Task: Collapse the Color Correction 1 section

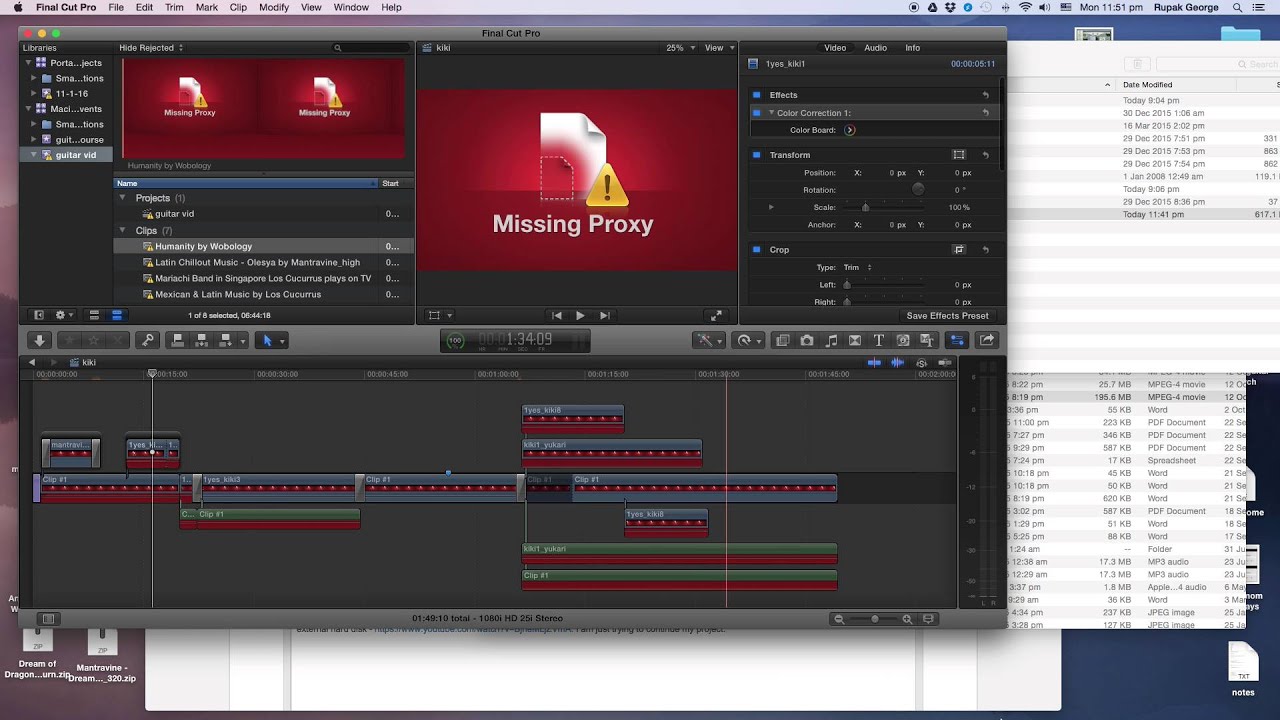Action: pos(771,113)
